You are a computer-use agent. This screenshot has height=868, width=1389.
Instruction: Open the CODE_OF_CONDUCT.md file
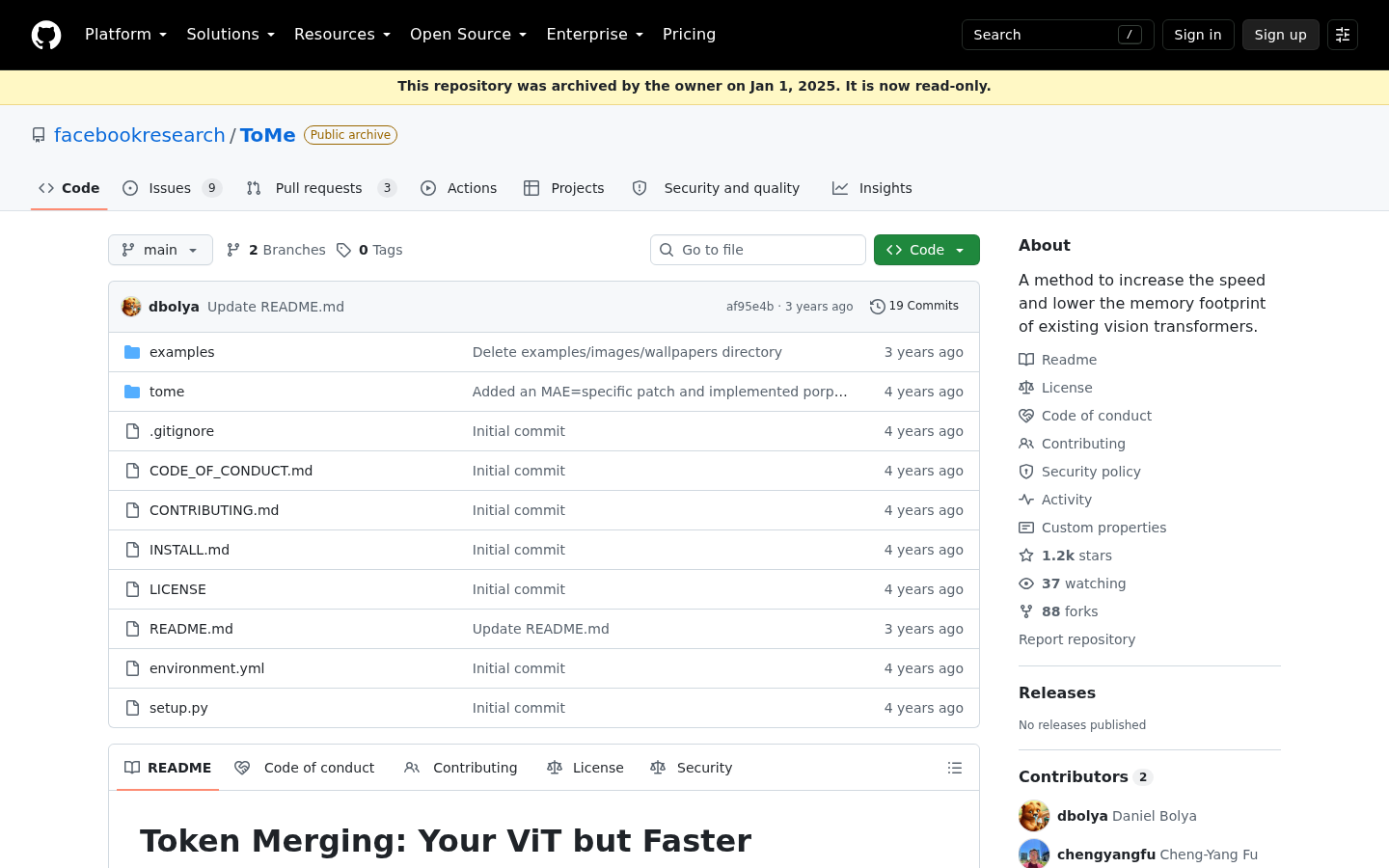pyautogui.click(x=231, y=471)
